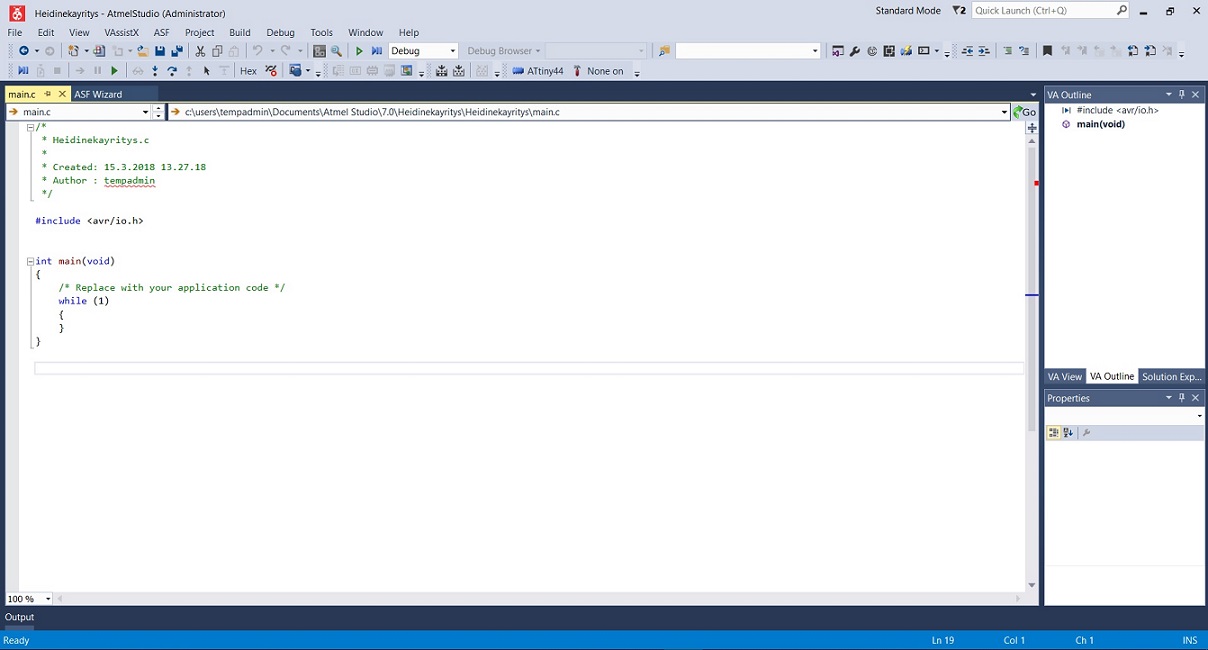Open Device Programming wrench icon
The width and height of the screenshot is (1208, 650).
pos(855,50)
